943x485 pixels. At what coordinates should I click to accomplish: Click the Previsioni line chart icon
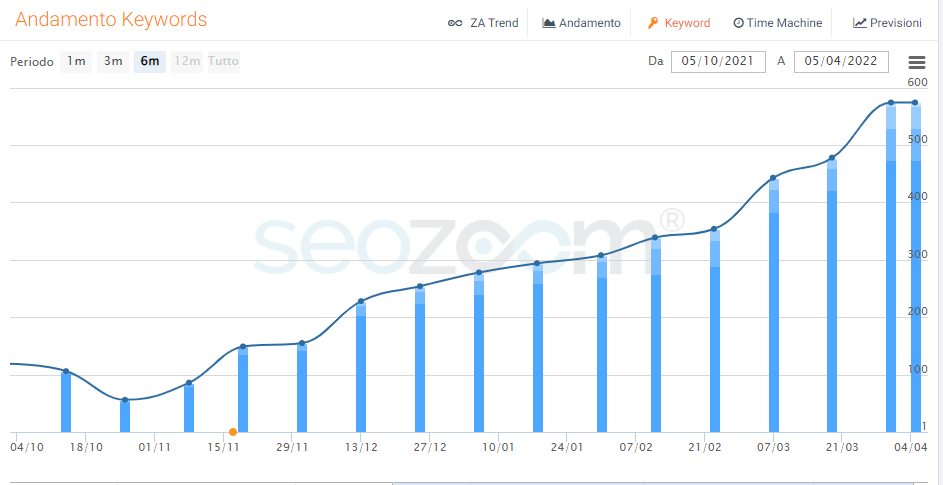coord(859,23)
